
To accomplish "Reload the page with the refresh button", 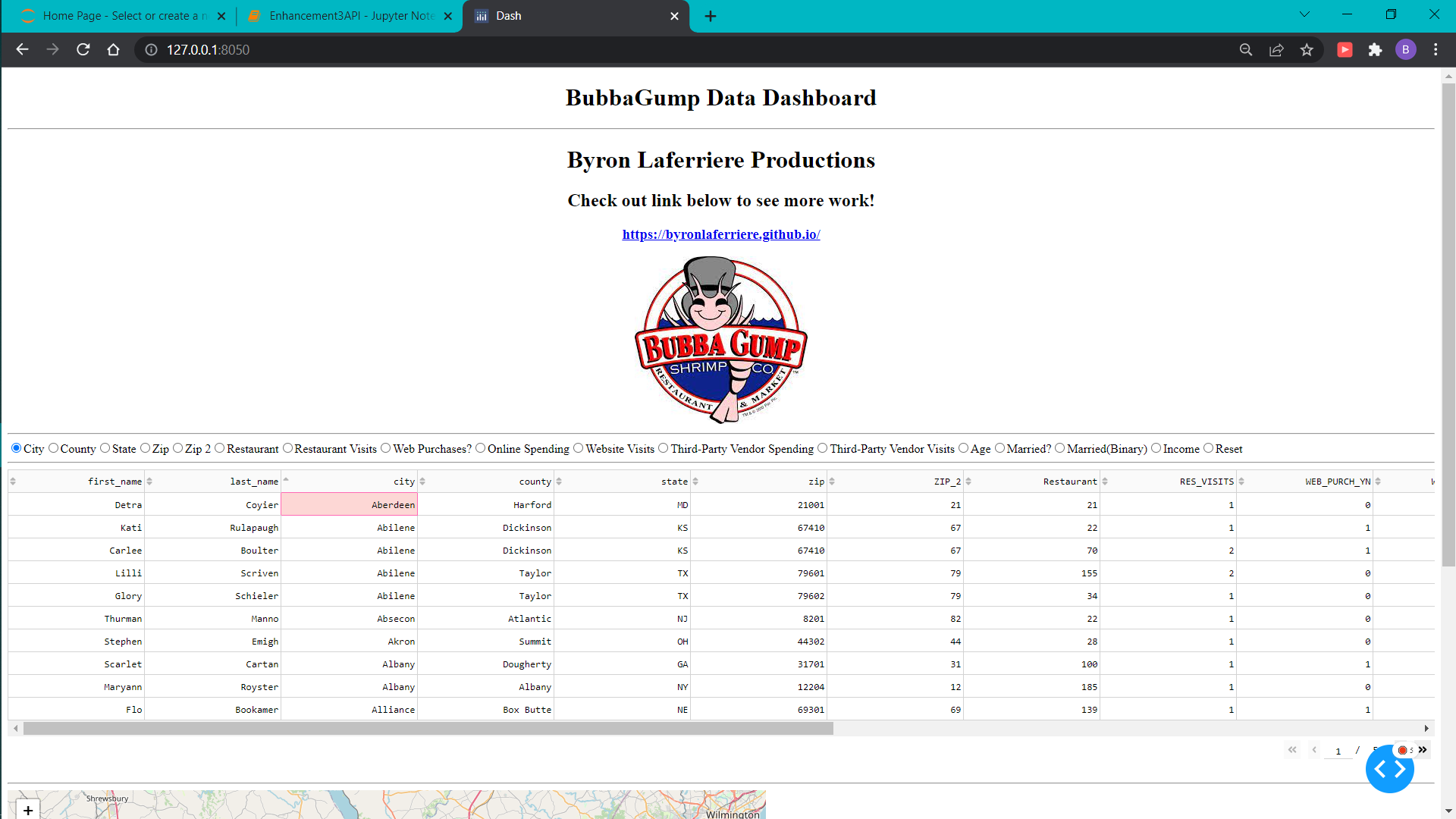I will click(x=83, y=50).
